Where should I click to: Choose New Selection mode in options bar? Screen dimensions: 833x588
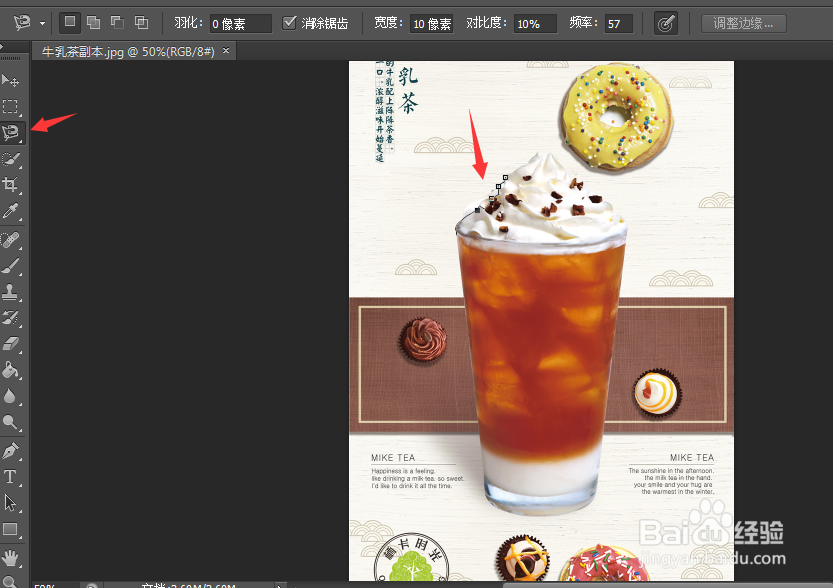point(70,22)
